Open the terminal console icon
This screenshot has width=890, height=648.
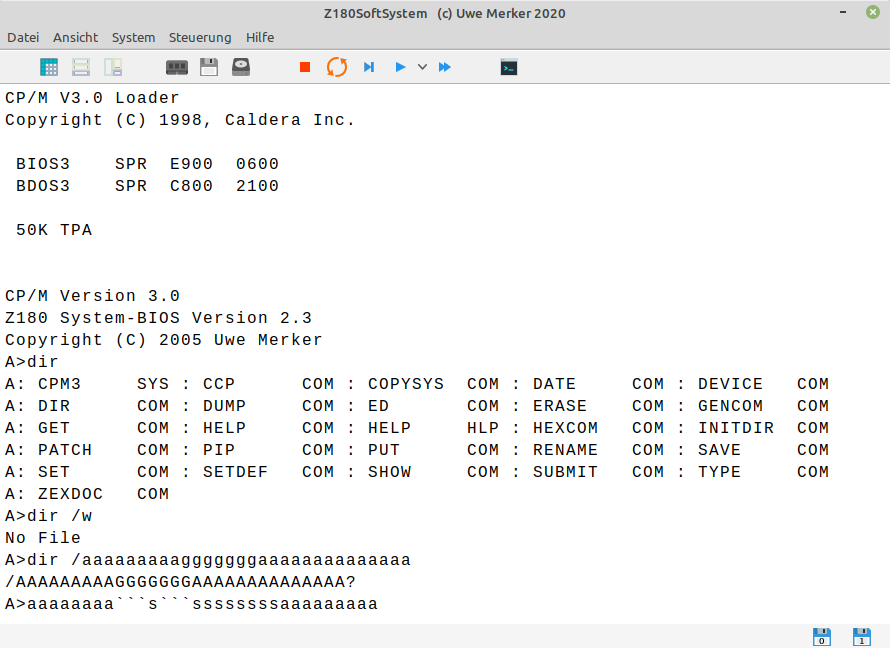pos(509,67)
